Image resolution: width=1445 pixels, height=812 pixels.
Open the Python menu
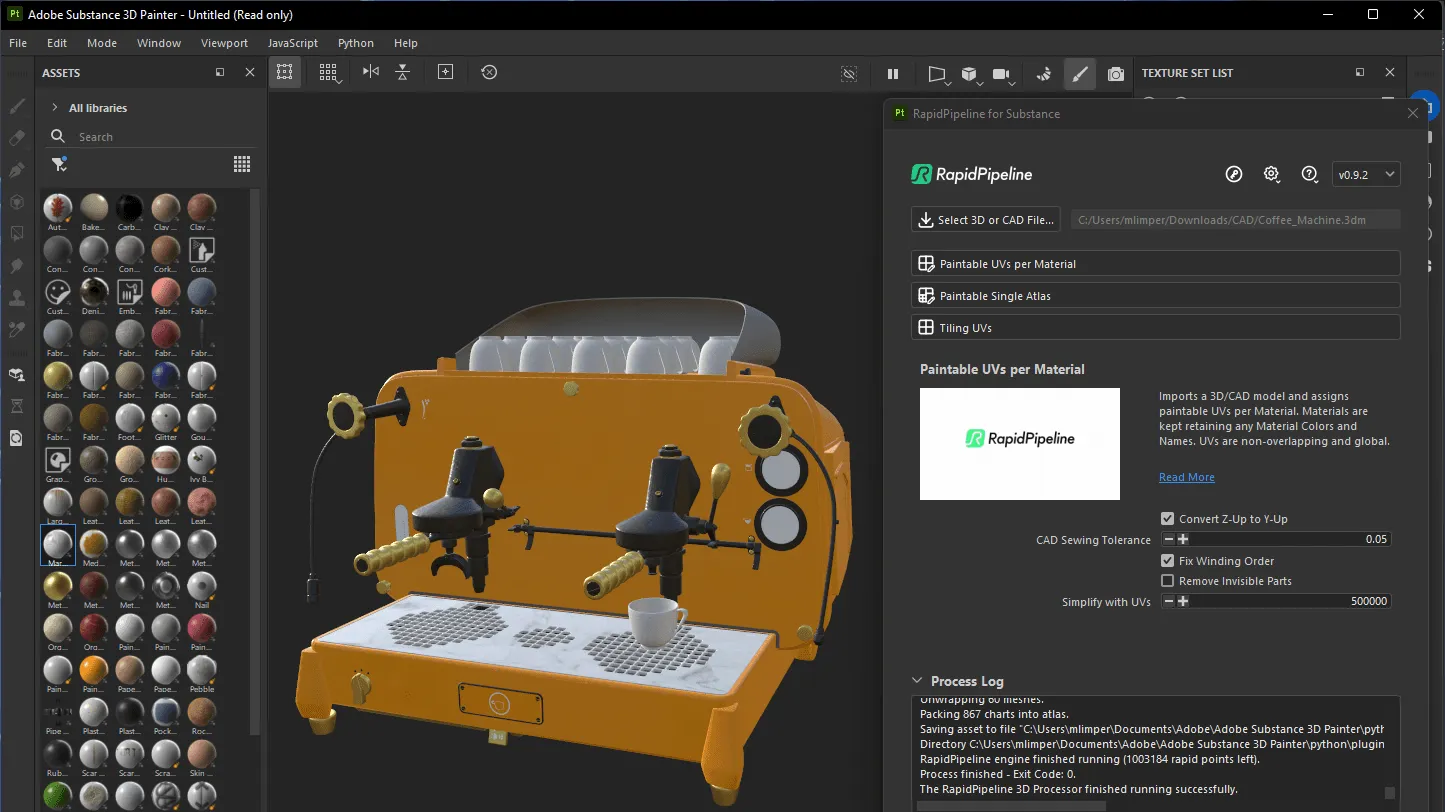[356, 43]
